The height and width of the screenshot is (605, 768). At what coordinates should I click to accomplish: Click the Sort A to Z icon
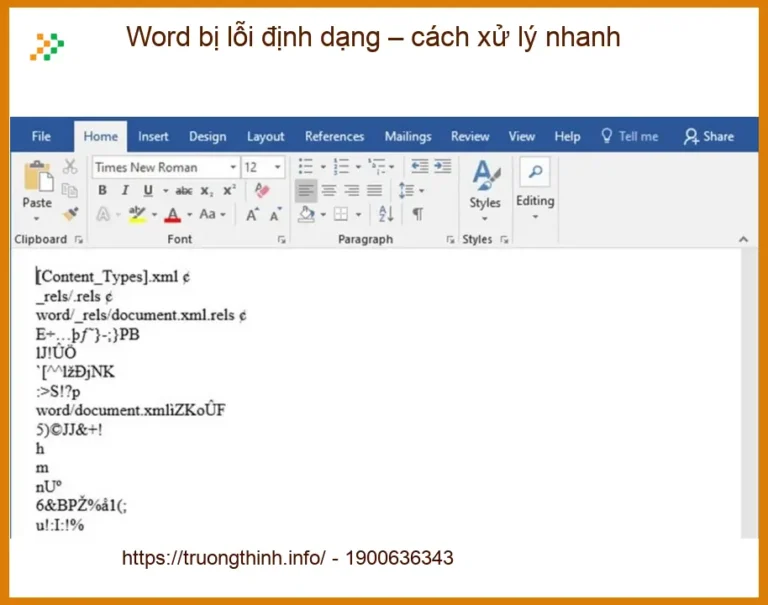pyautogui.click(x=386, y=214)
